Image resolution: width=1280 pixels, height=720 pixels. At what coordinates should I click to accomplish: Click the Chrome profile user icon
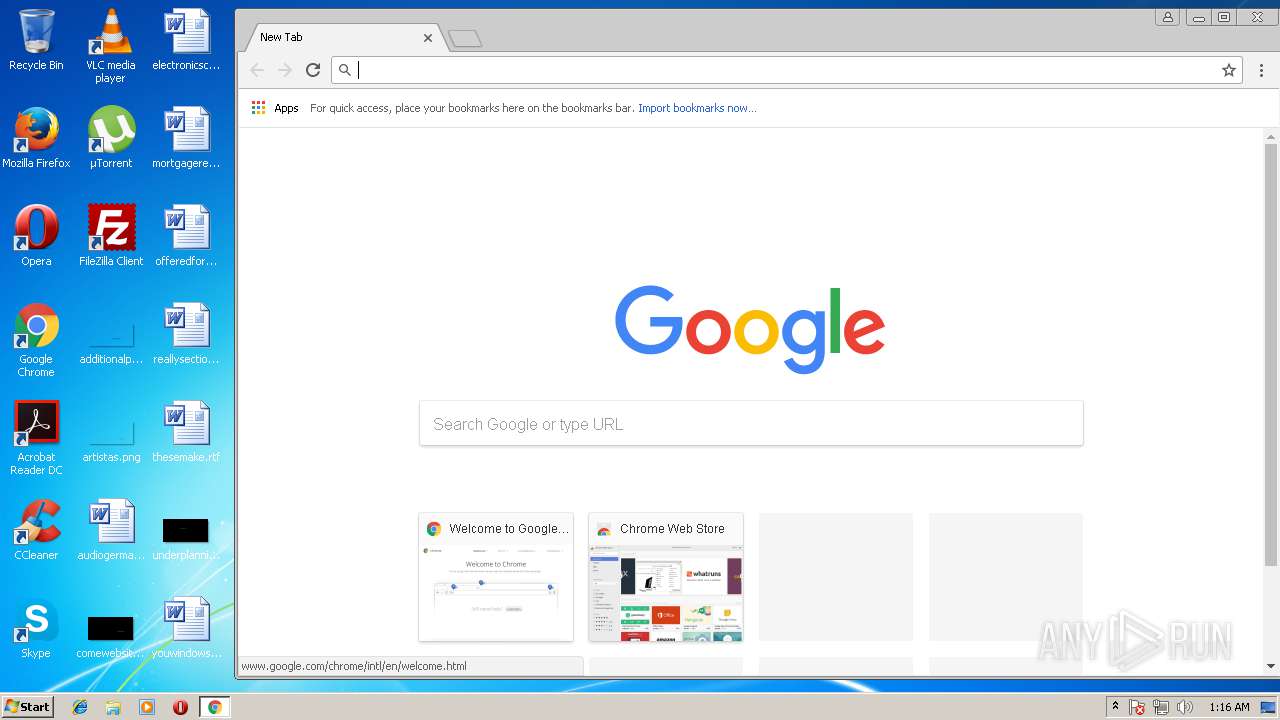[x=1167, y=17]
